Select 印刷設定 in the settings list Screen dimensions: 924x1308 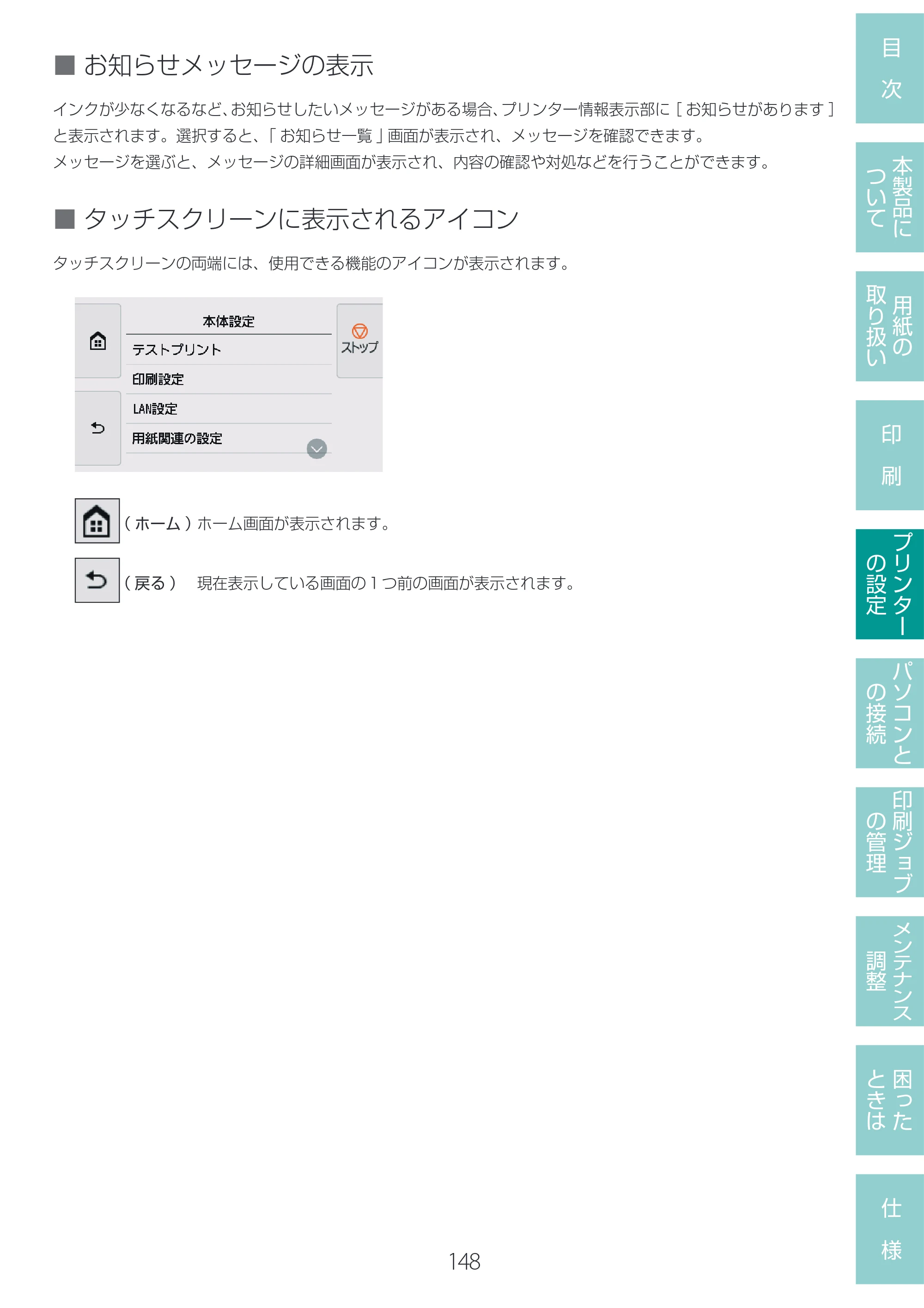coord(229,379)
